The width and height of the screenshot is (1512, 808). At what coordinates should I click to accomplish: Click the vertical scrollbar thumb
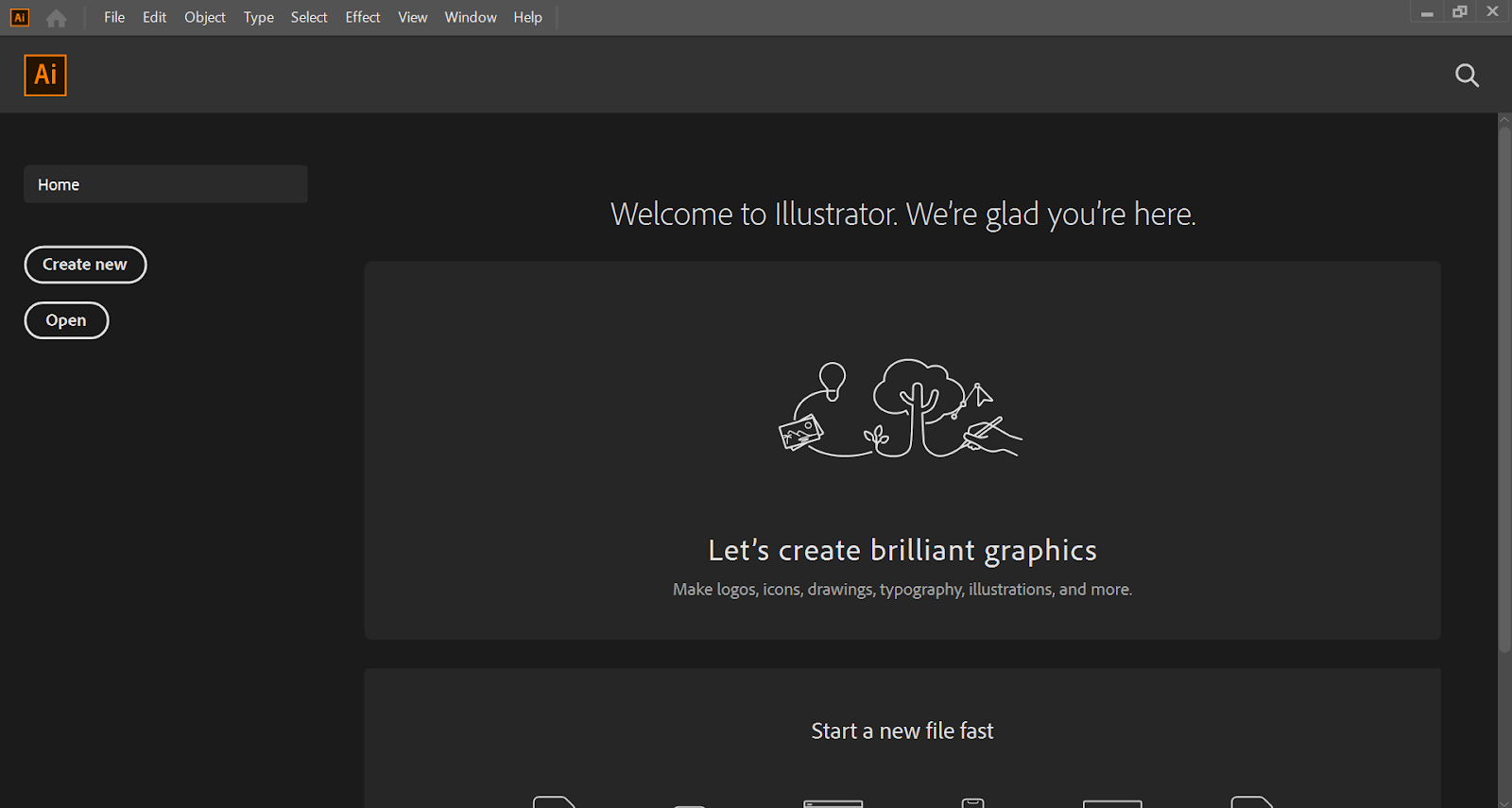coord(1504,387)
